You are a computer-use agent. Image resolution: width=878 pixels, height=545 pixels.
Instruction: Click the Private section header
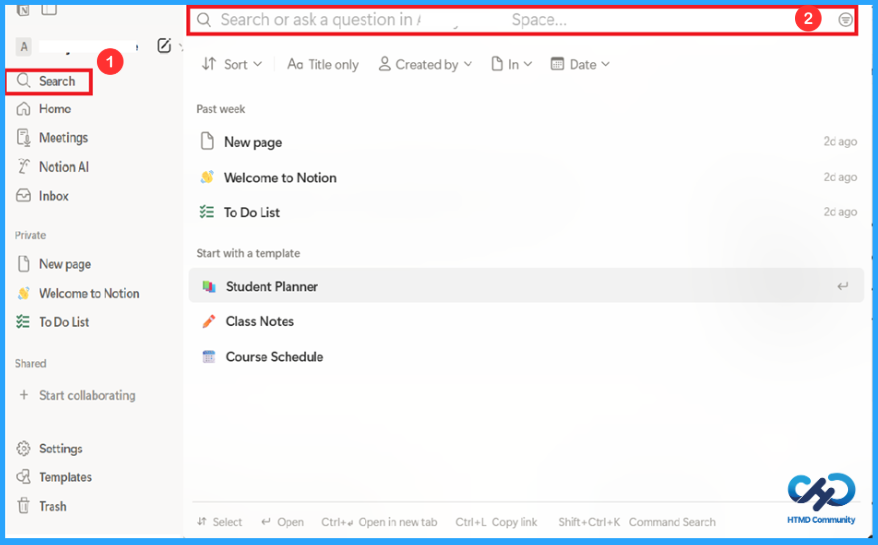coord(30,235)
